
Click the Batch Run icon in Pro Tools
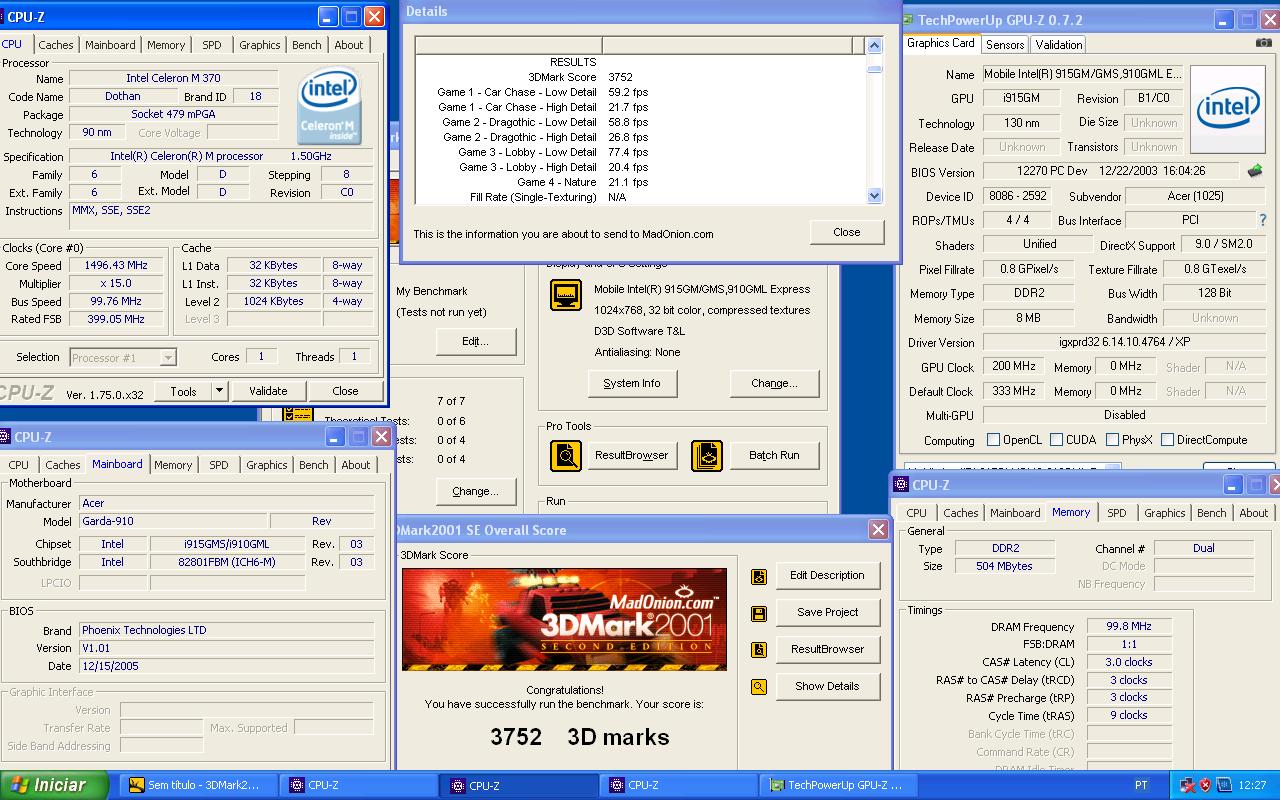click(x=707, y=455)
